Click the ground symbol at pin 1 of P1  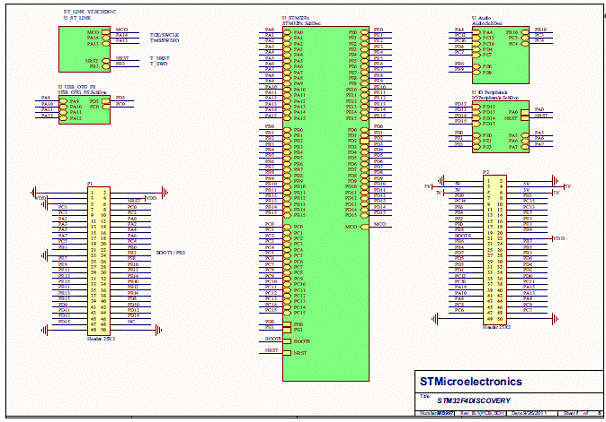[x=34, y=192]
